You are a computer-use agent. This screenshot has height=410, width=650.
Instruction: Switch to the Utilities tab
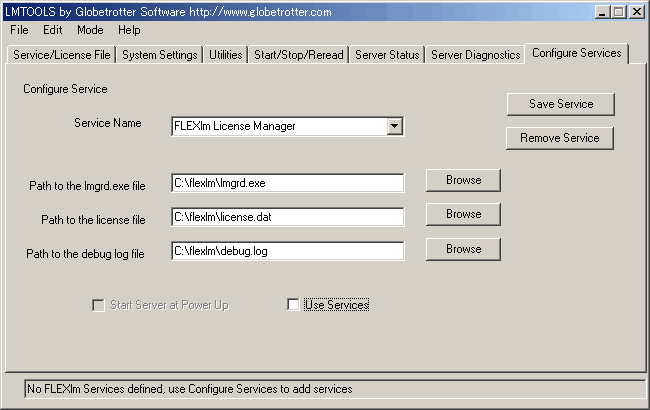226,55
